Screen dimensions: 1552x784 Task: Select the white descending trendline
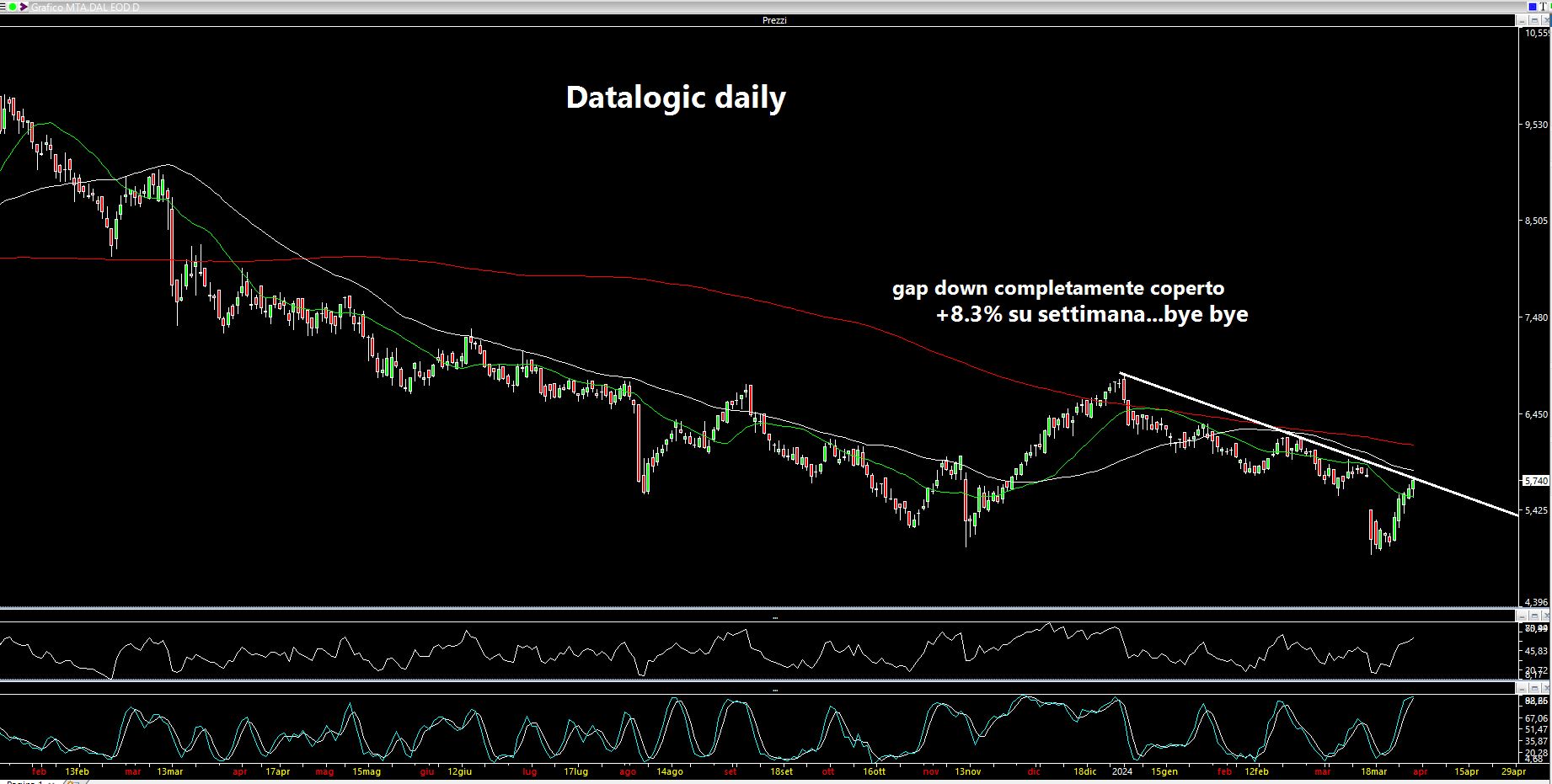click(x=1319, y=443)
